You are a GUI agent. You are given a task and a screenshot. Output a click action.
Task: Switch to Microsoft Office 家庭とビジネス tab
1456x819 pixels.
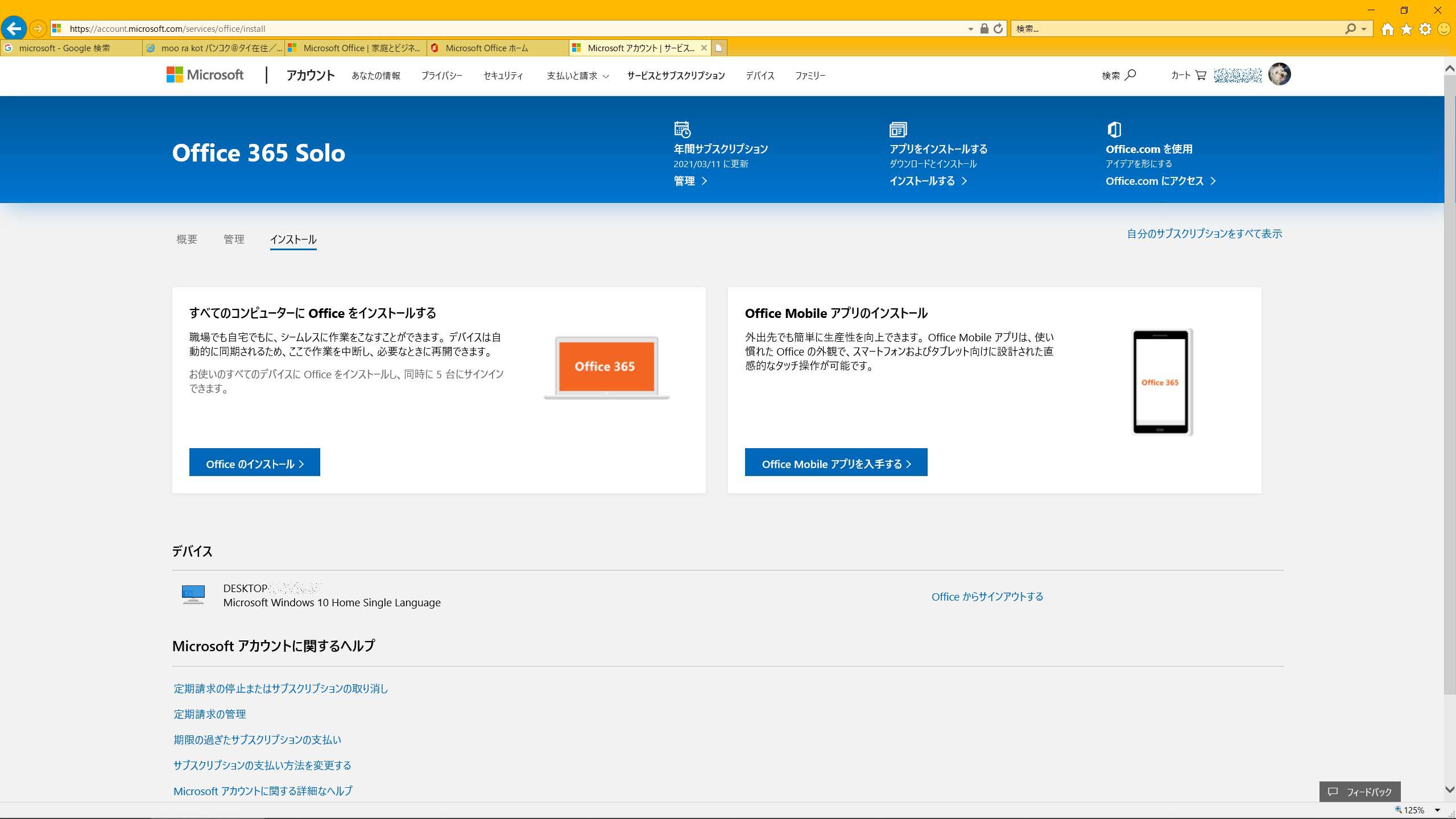point(355,48)
